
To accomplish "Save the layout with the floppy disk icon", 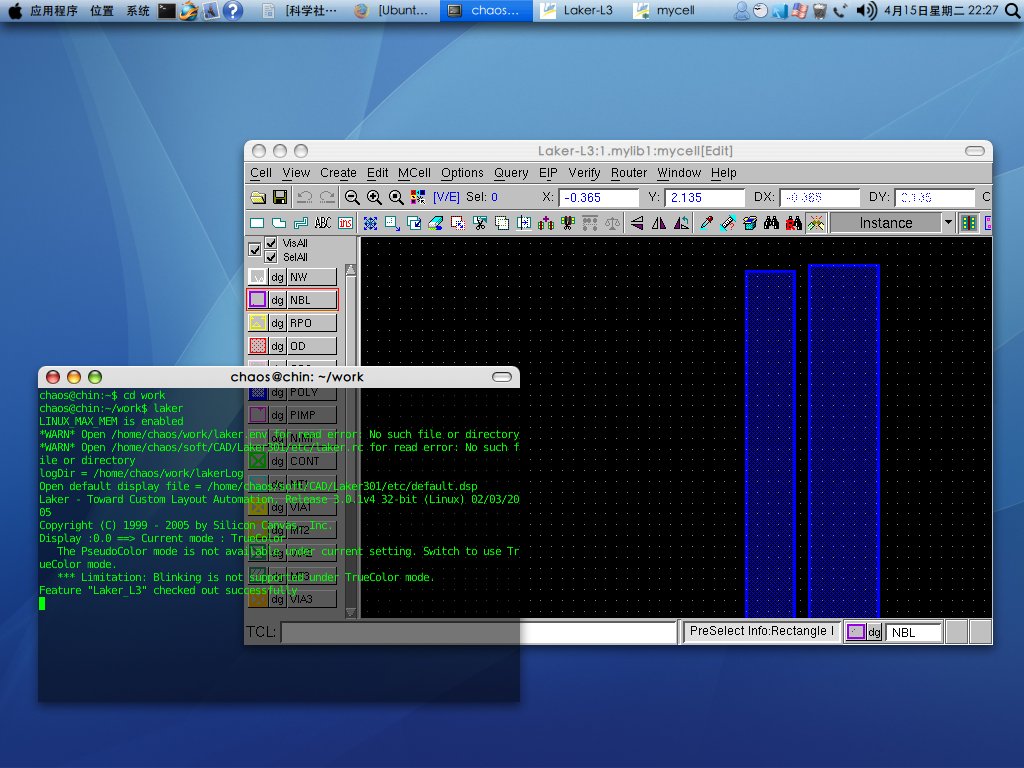I will tap(280, 197).
